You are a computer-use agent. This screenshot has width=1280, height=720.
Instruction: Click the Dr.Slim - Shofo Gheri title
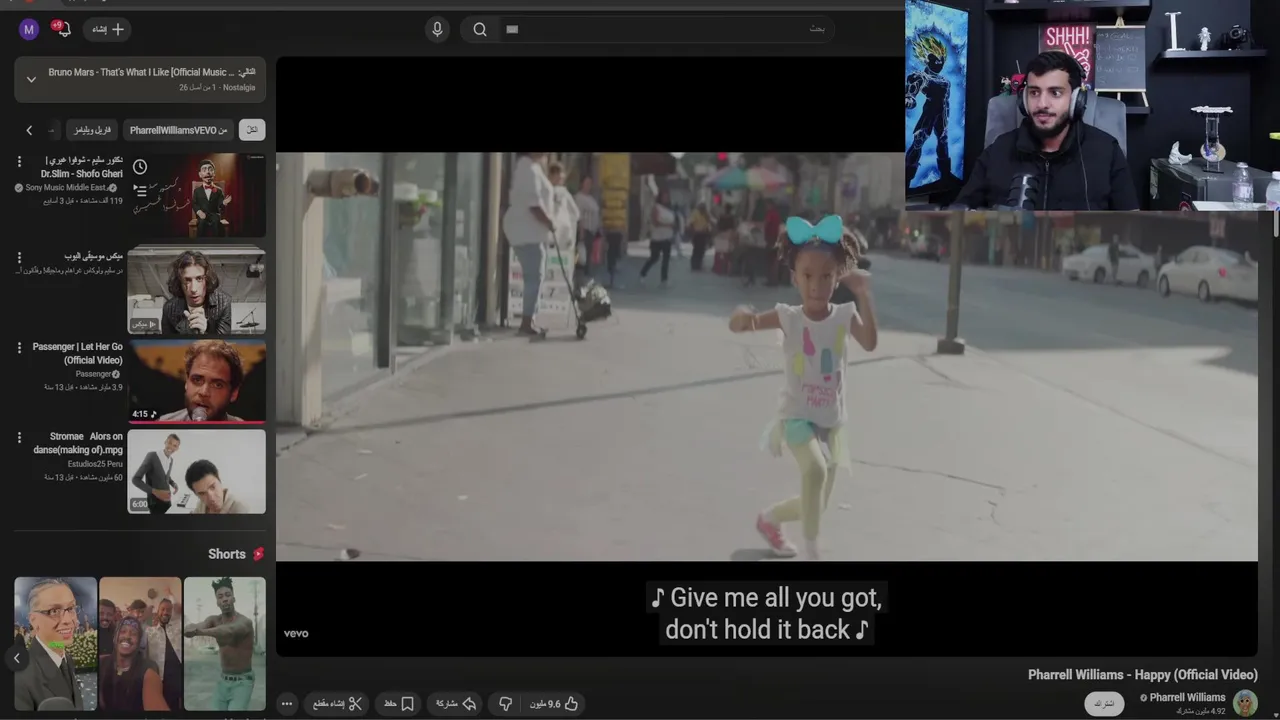[81, 166]
